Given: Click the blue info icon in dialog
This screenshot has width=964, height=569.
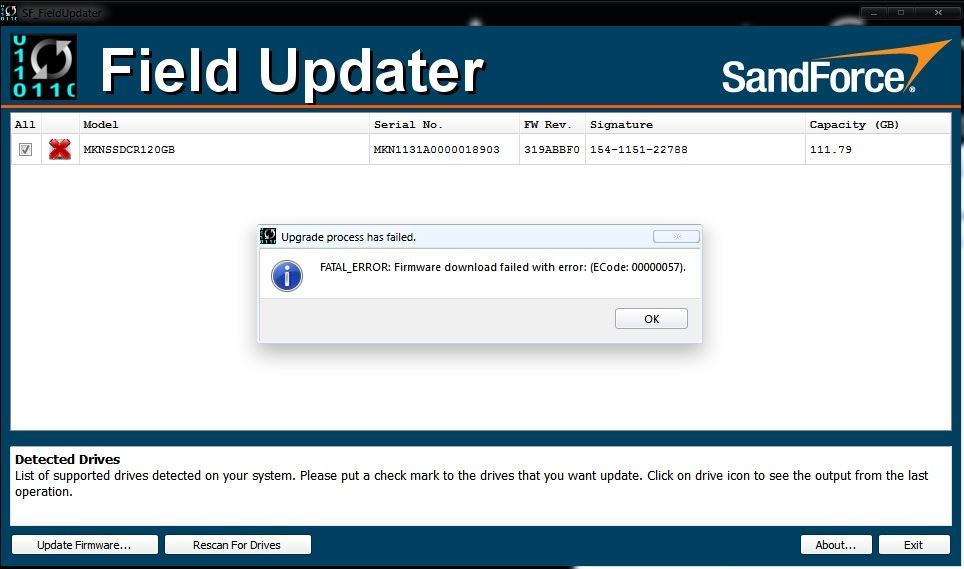Looking at the screenshot, I should tap(286, 276).
